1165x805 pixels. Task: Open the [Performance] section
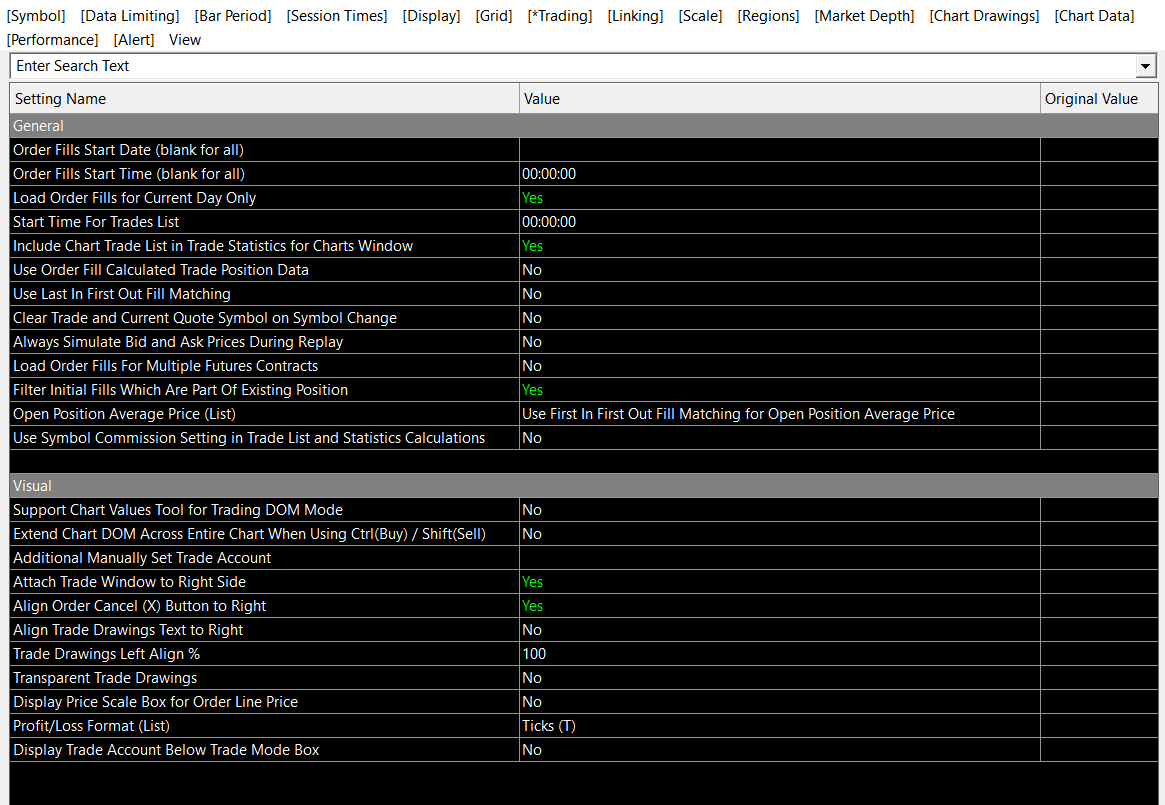point(52,39)
